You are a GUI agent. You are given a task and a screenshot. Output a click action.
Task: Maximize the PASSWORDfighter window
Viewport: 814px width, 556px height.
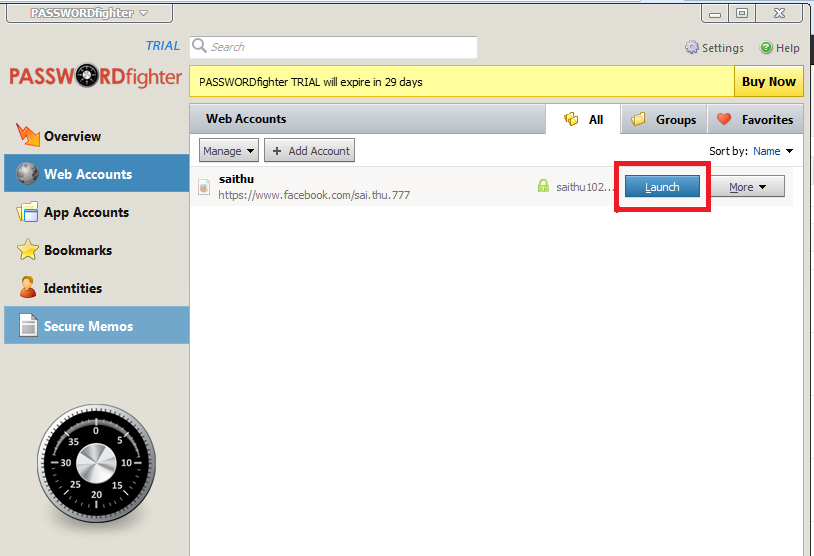point(742,13)
